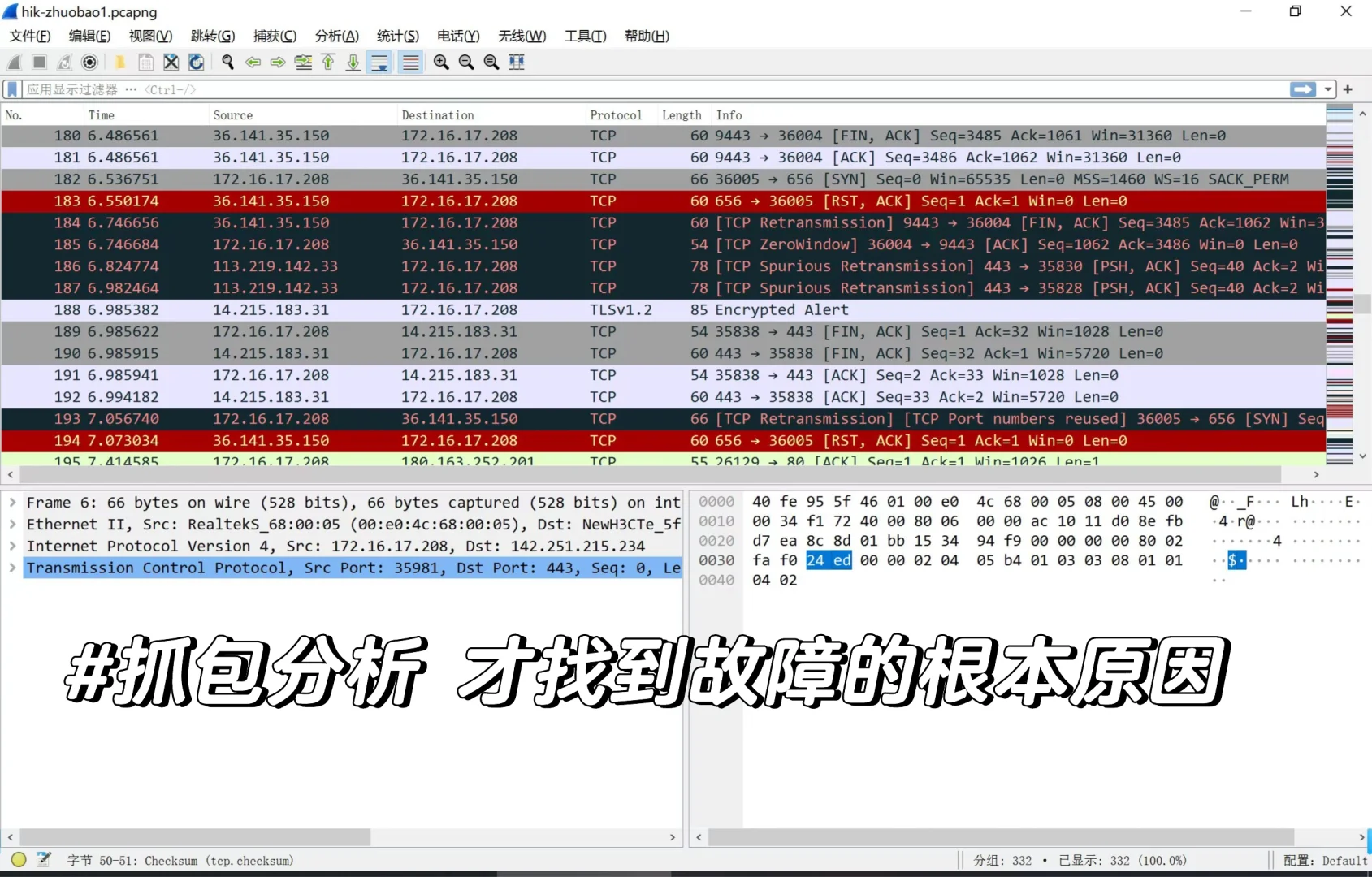Open the 分析(A) menu

click(x=336, y=36)
